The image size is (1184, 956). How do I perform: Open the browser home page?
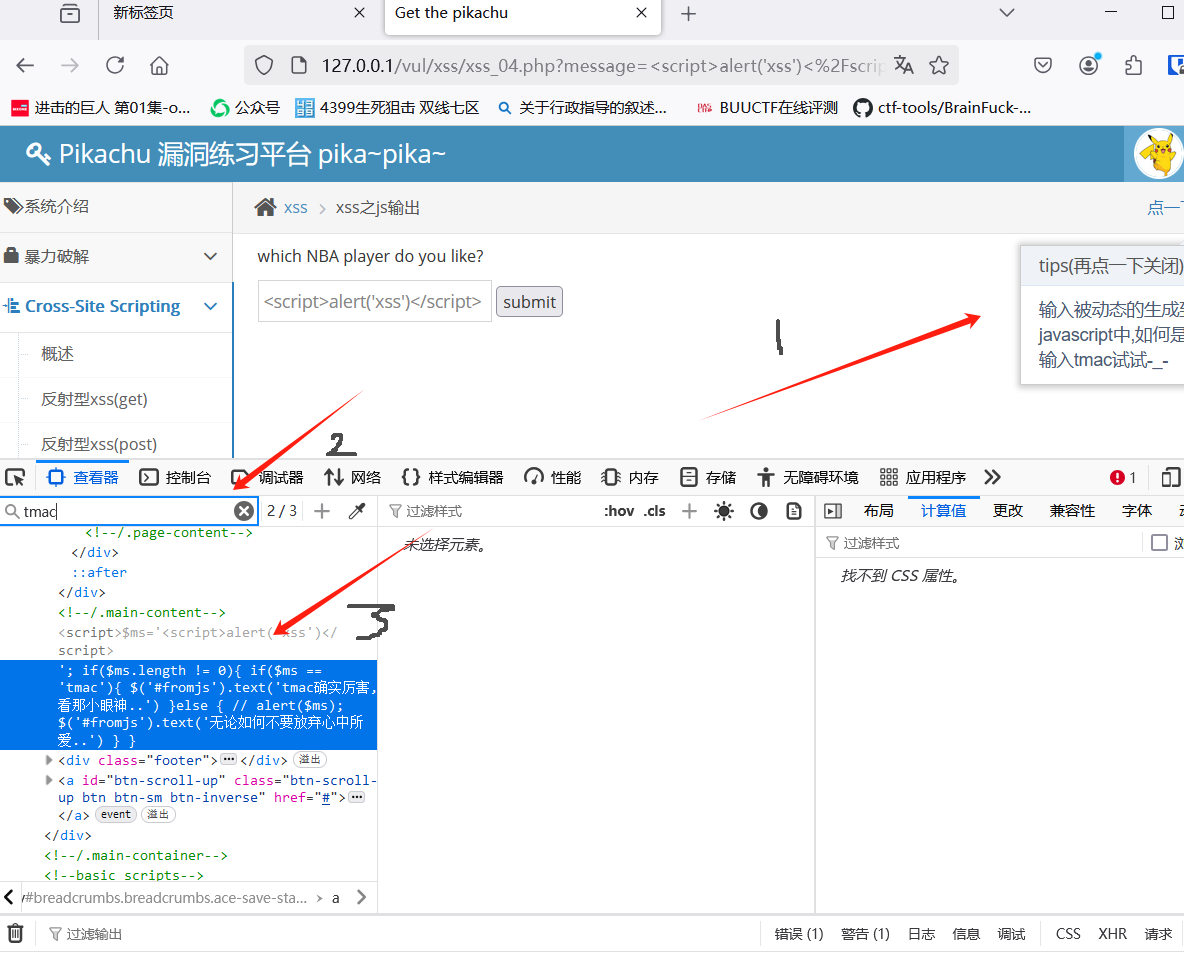click(x=159, y=66)
